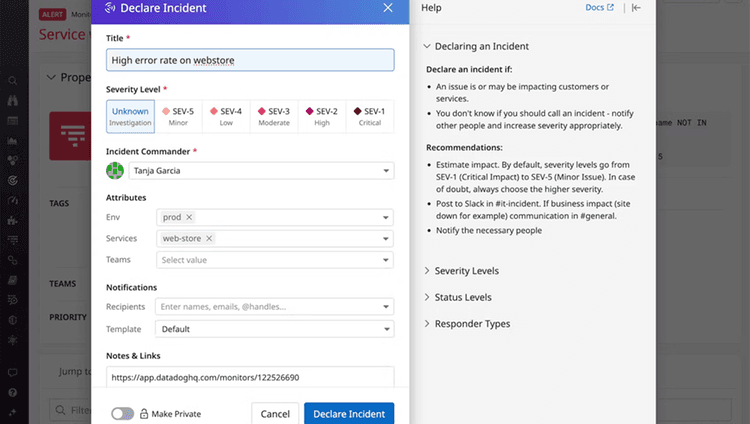Click the sparkle icon at sidebar bottom
750x424 pixels.
coord(13,412)
